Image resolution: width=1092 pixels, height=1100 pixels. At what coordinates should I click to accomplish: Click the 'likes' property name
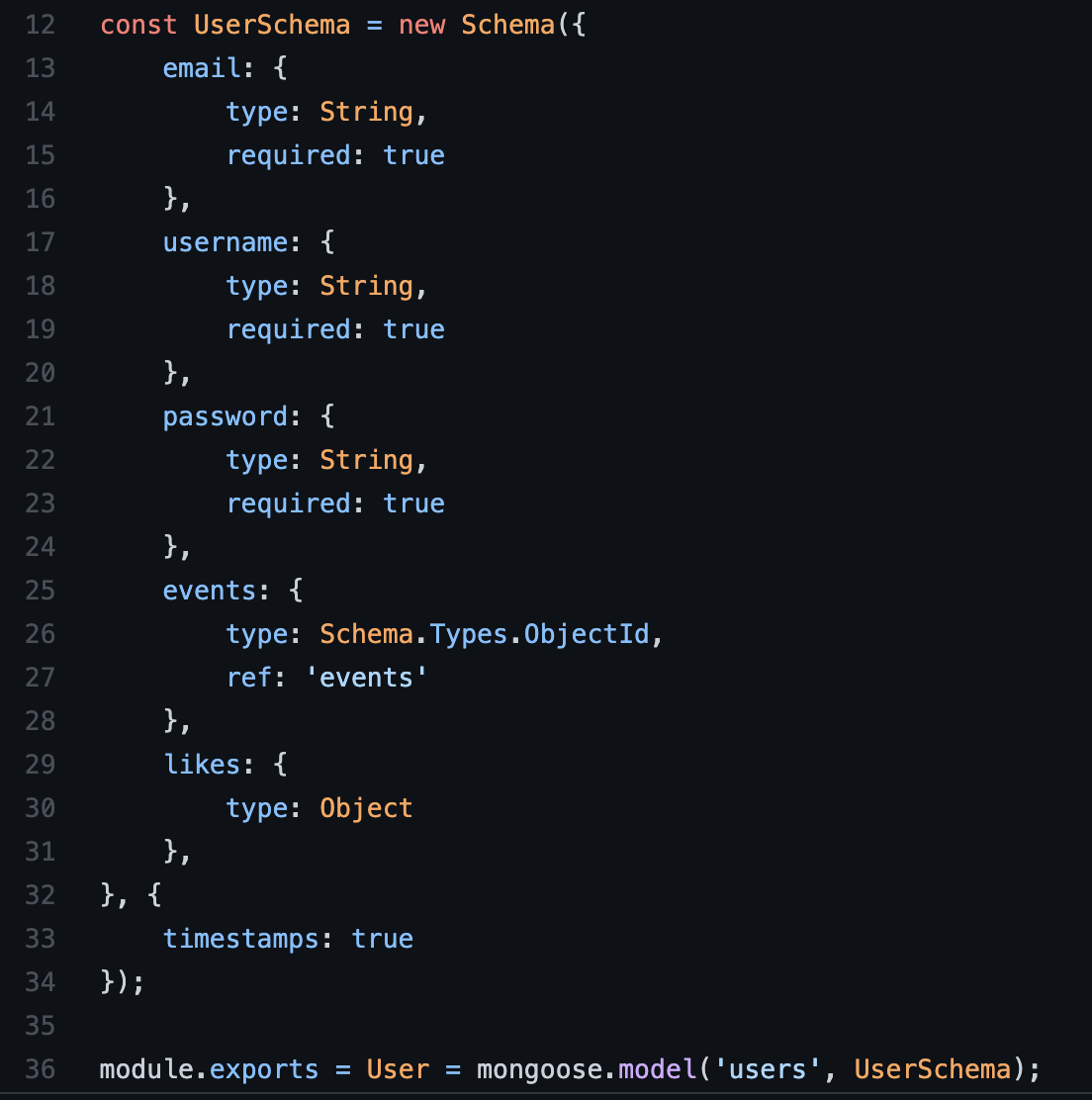pyautogui.click(x=202, y=765)
